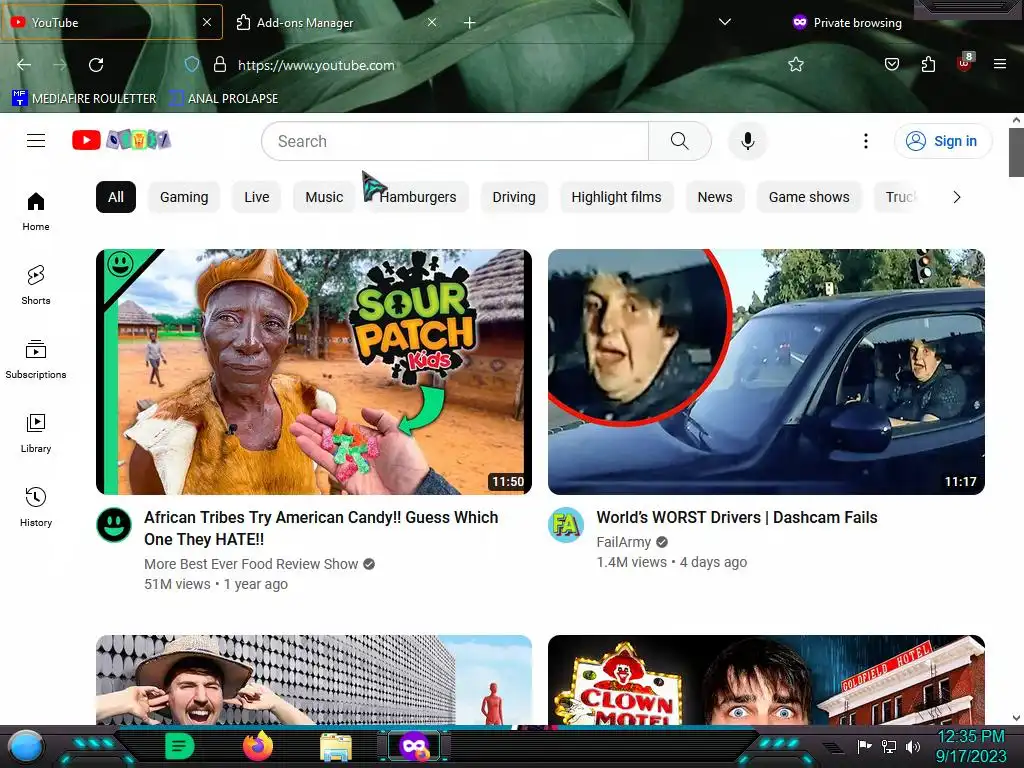Screen dimensions: 1024x768
Task: Go forward with the browser forward arrow
Action: 59,65
